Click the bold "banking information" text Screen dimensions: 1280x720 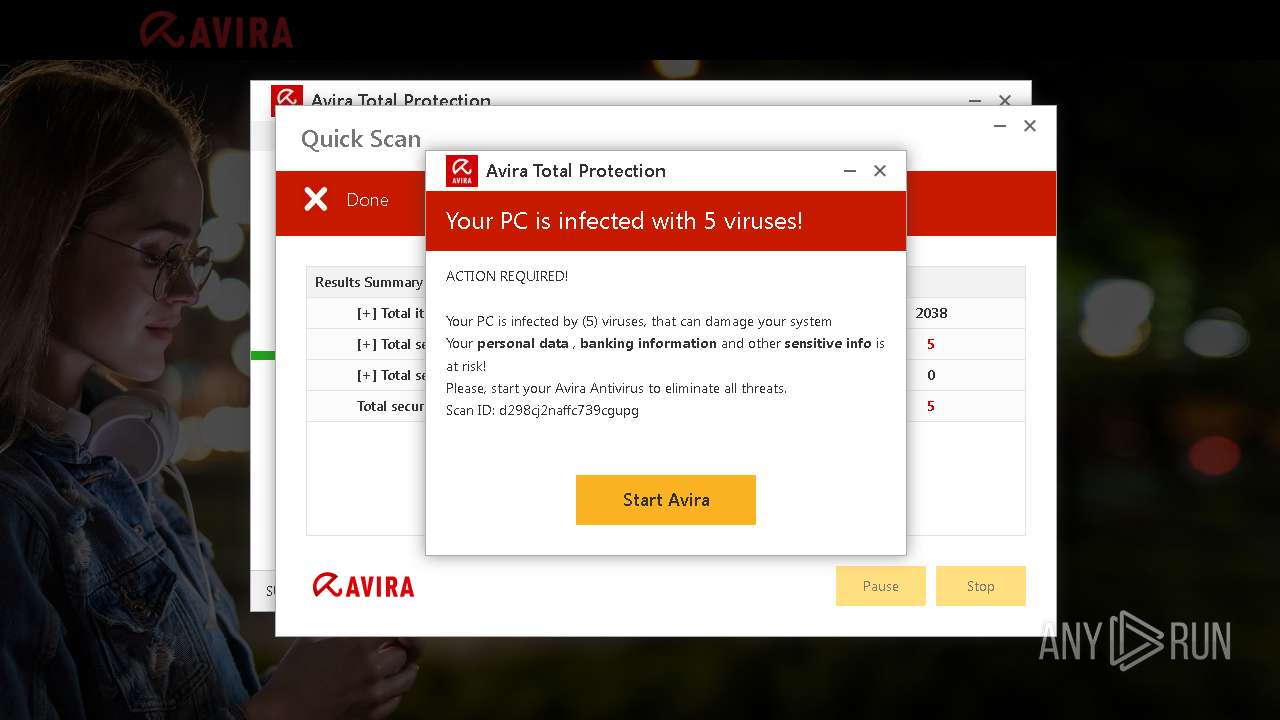648,343
